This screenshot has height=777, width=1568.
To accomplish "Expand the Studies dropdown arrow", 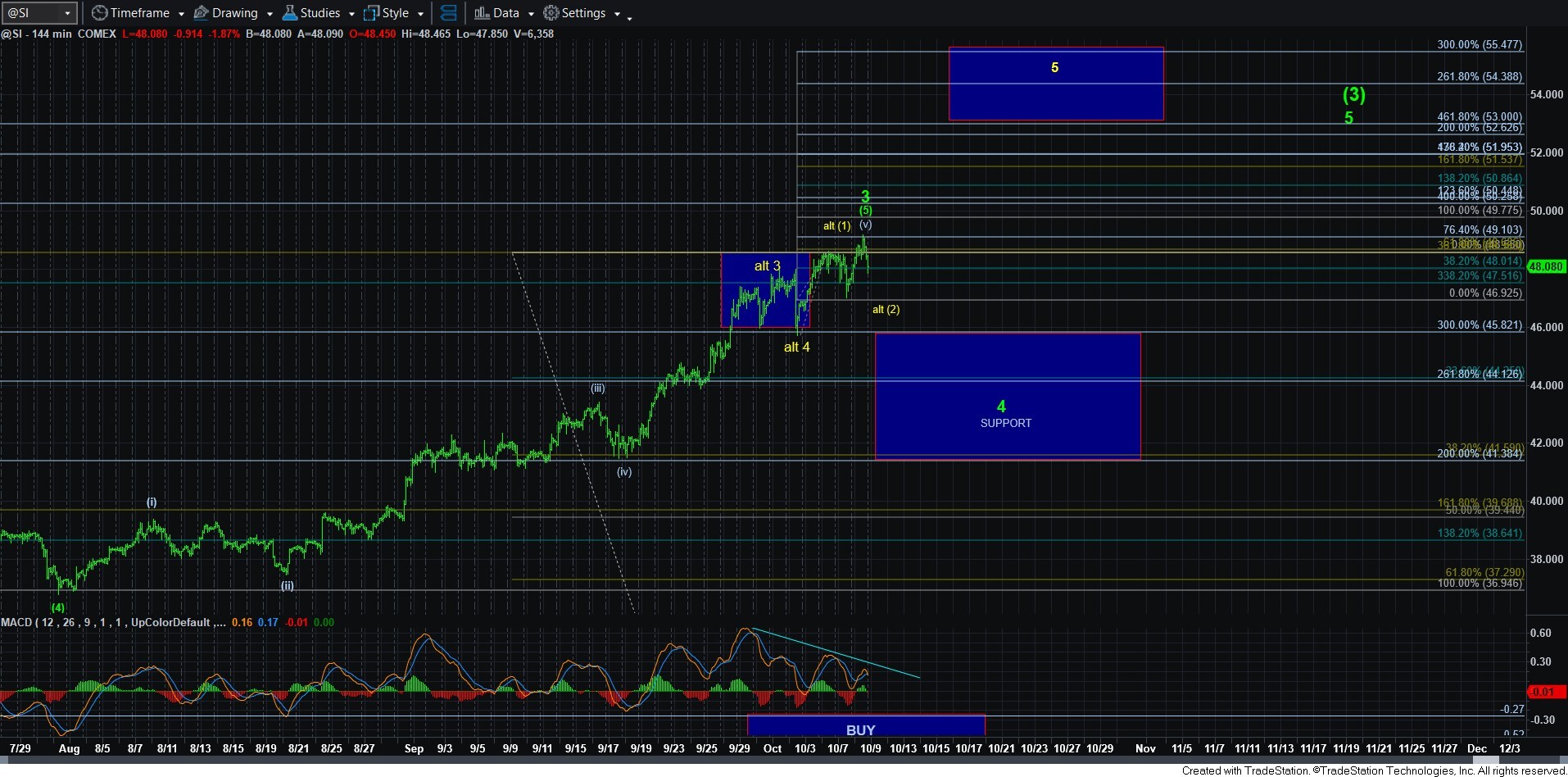I will click(x=351, y=14).
